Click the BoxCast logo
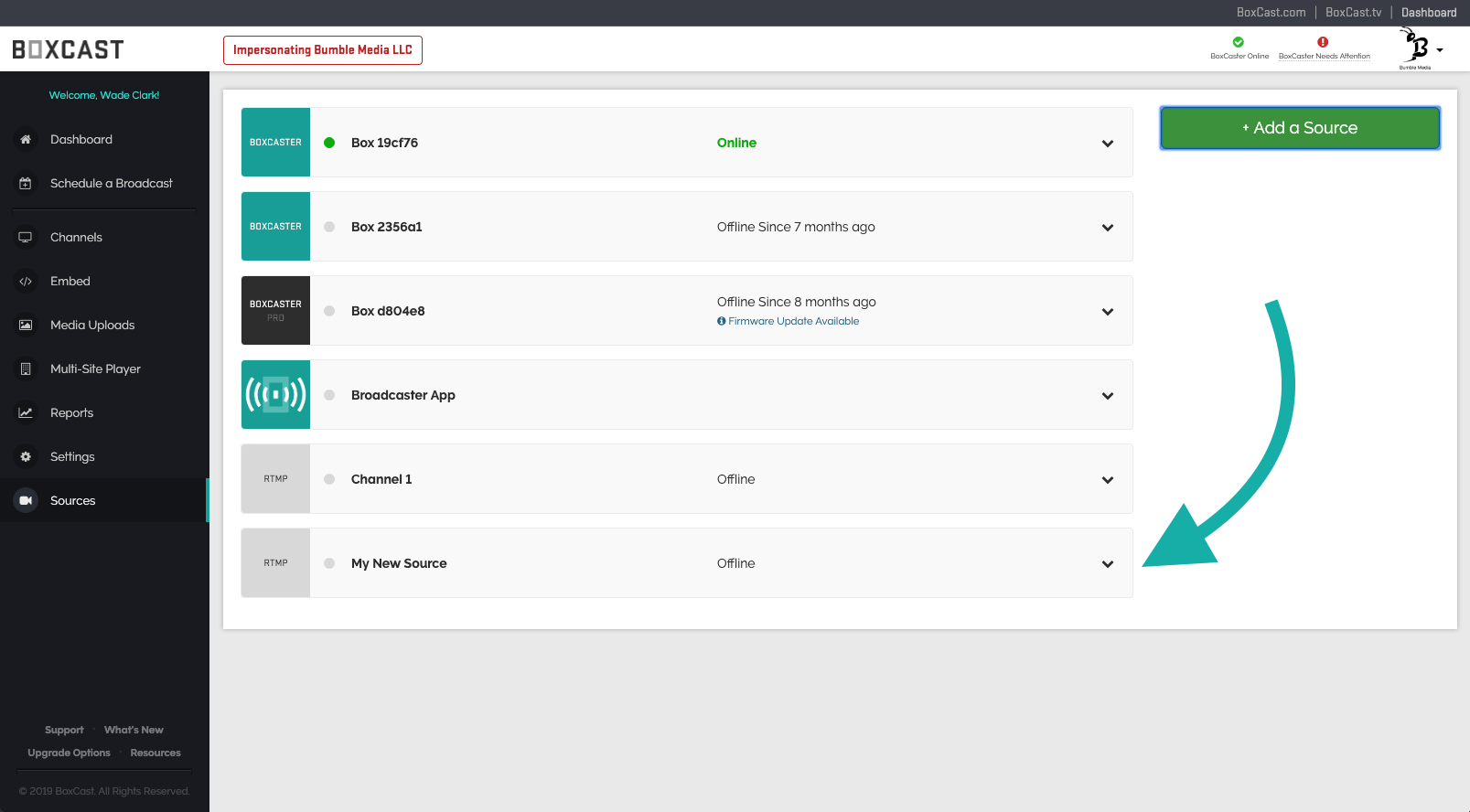This screenshot has height=812, width=1470. (x=68, y=49)
